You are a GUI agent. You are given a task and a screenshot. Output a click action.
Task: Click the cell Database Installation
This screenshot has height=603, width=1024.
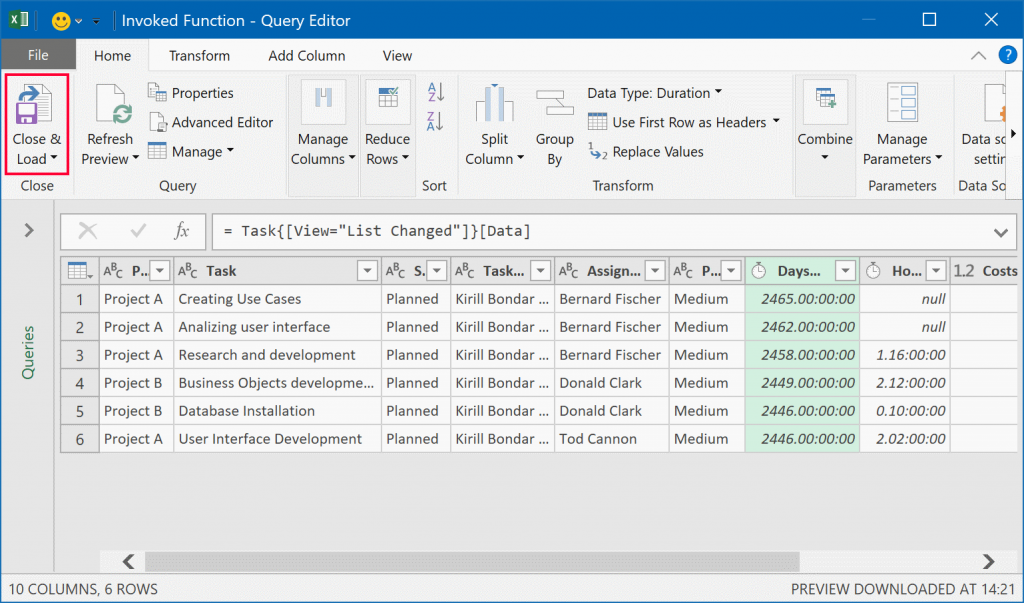(x=277, y=411)
